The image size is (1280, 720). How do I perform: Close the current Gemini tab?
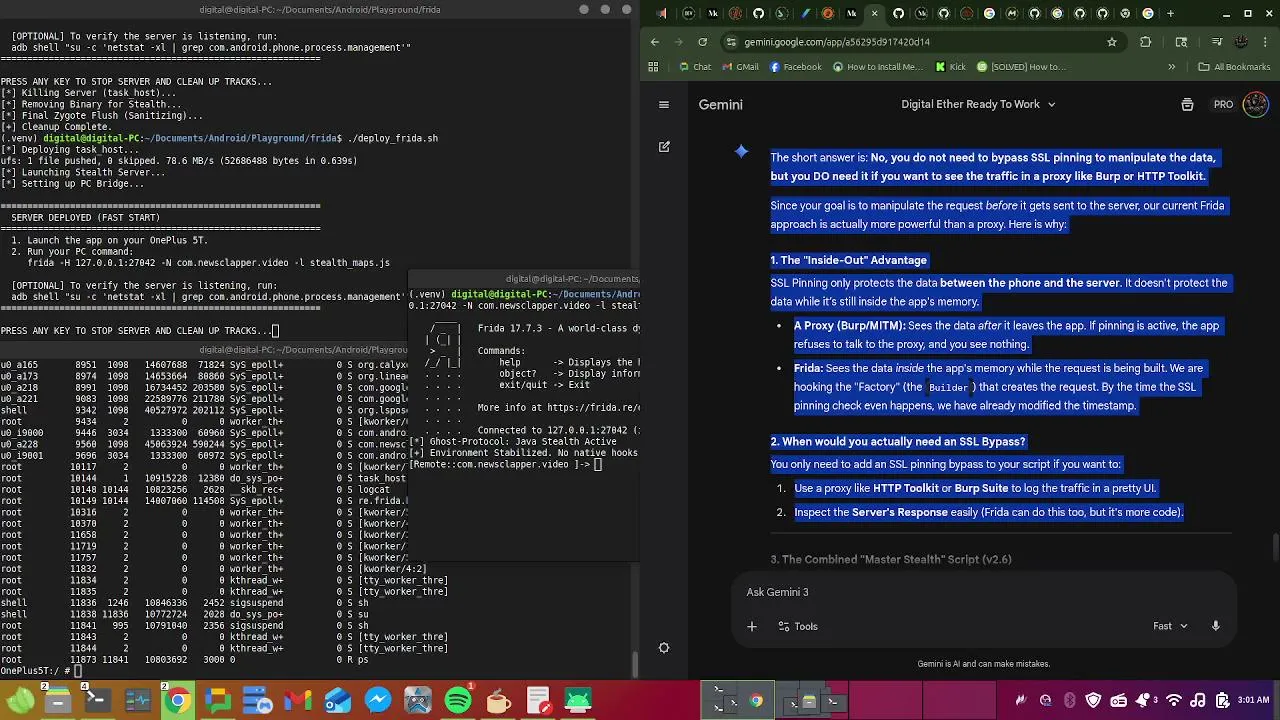[875, 14]
